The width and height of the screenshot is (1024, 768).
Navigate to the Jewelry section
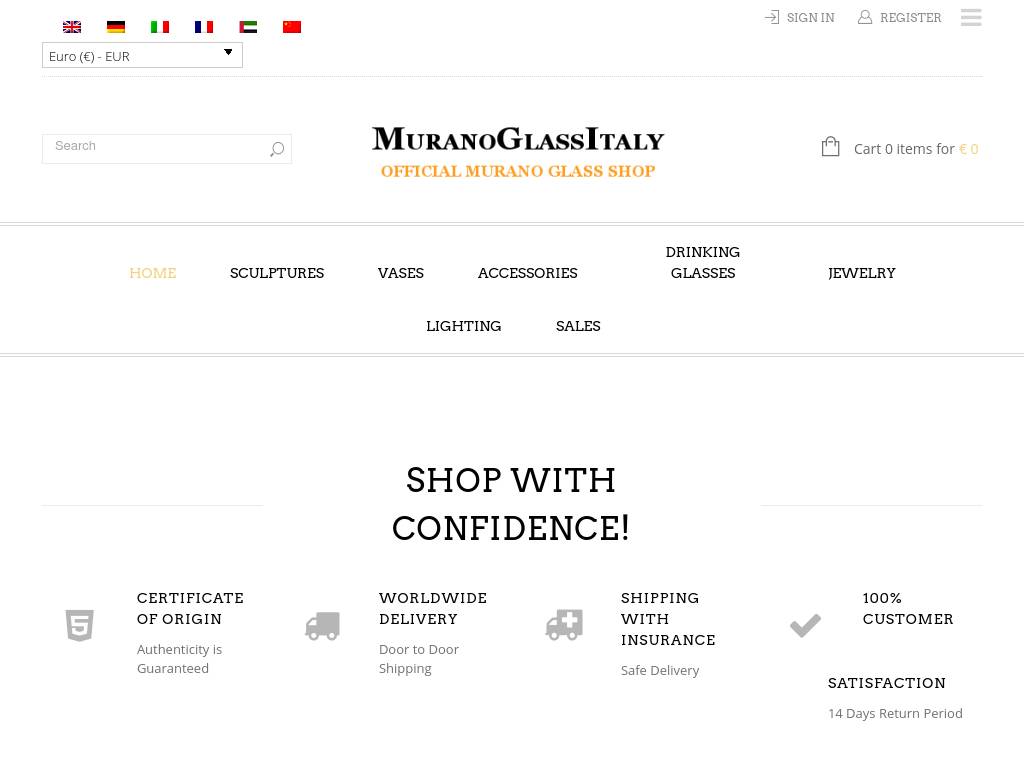(861, 273)
